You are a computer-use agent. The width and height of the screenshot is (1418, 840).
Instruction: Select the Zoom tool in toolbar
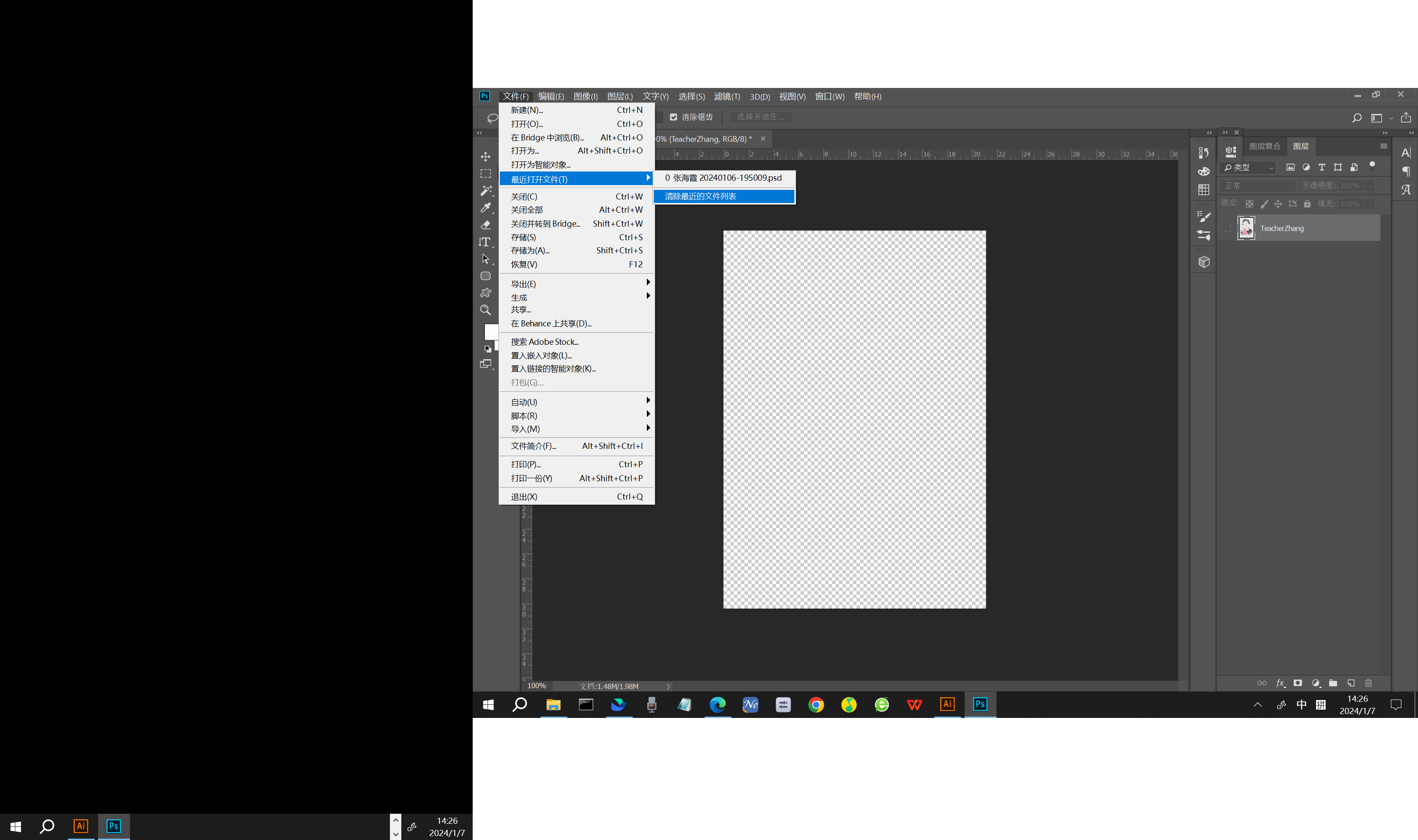(485, 310)
